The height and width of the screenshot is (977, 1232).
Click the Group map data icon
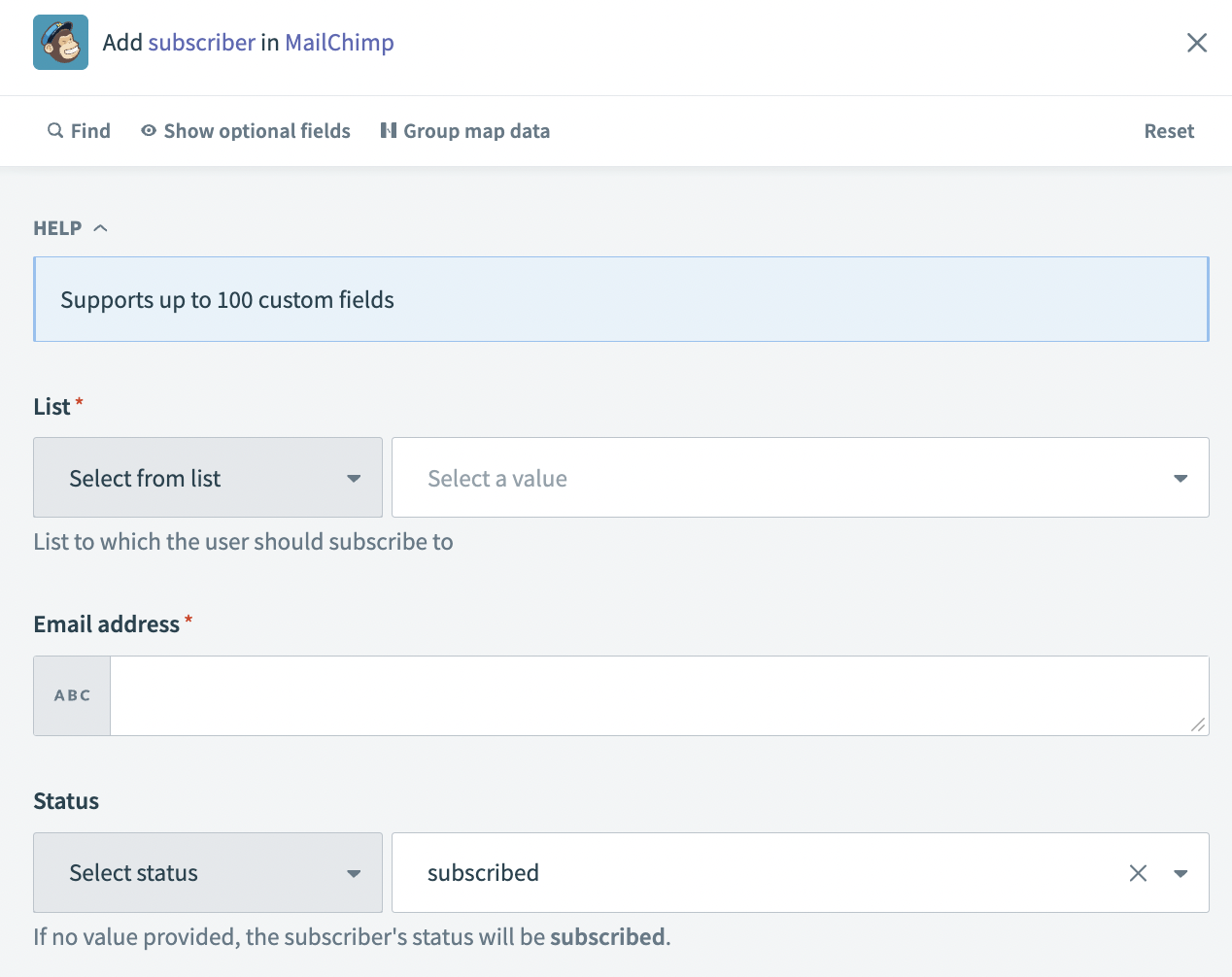tap(389, 130)
